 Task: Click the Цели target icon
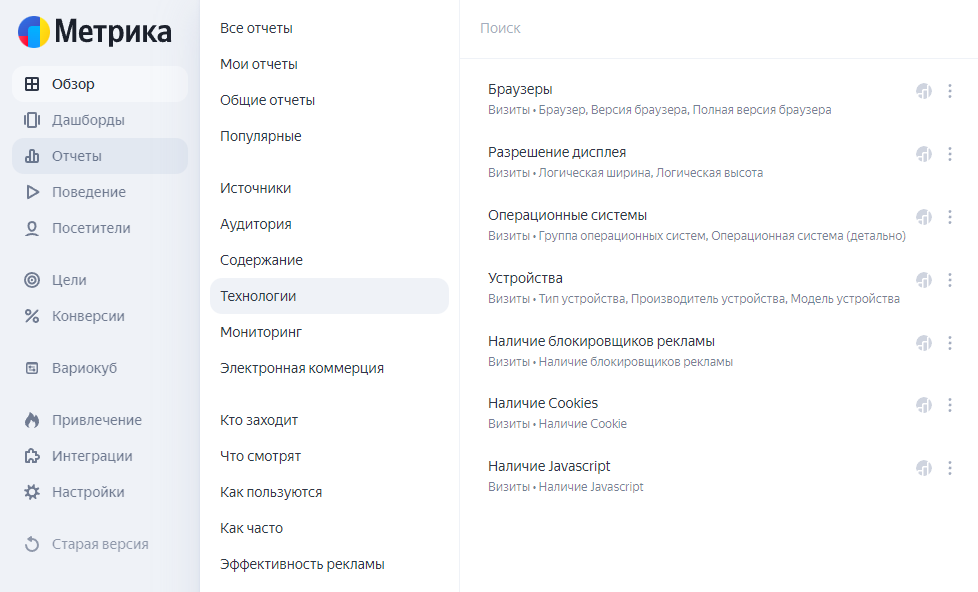(x=32, y=280)
